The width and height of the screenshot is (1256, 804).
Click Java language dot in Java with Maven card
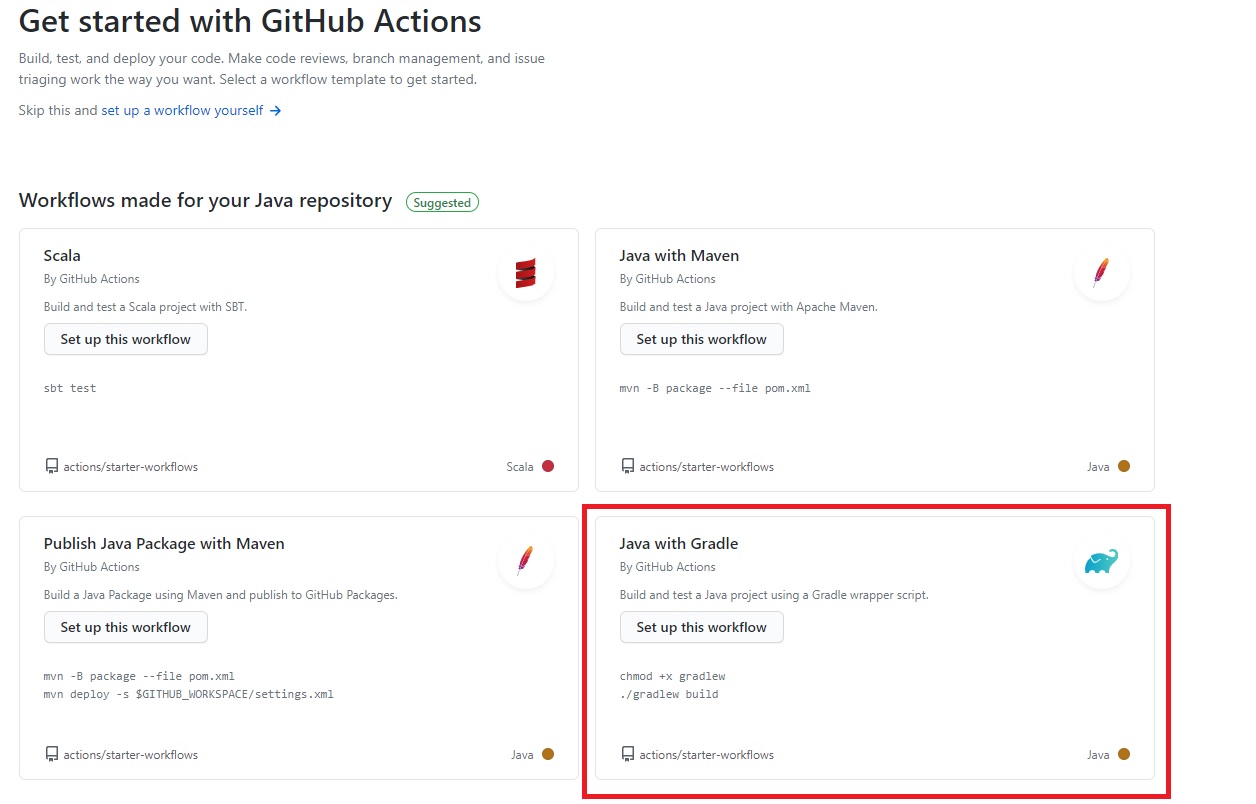point(1124,466)
